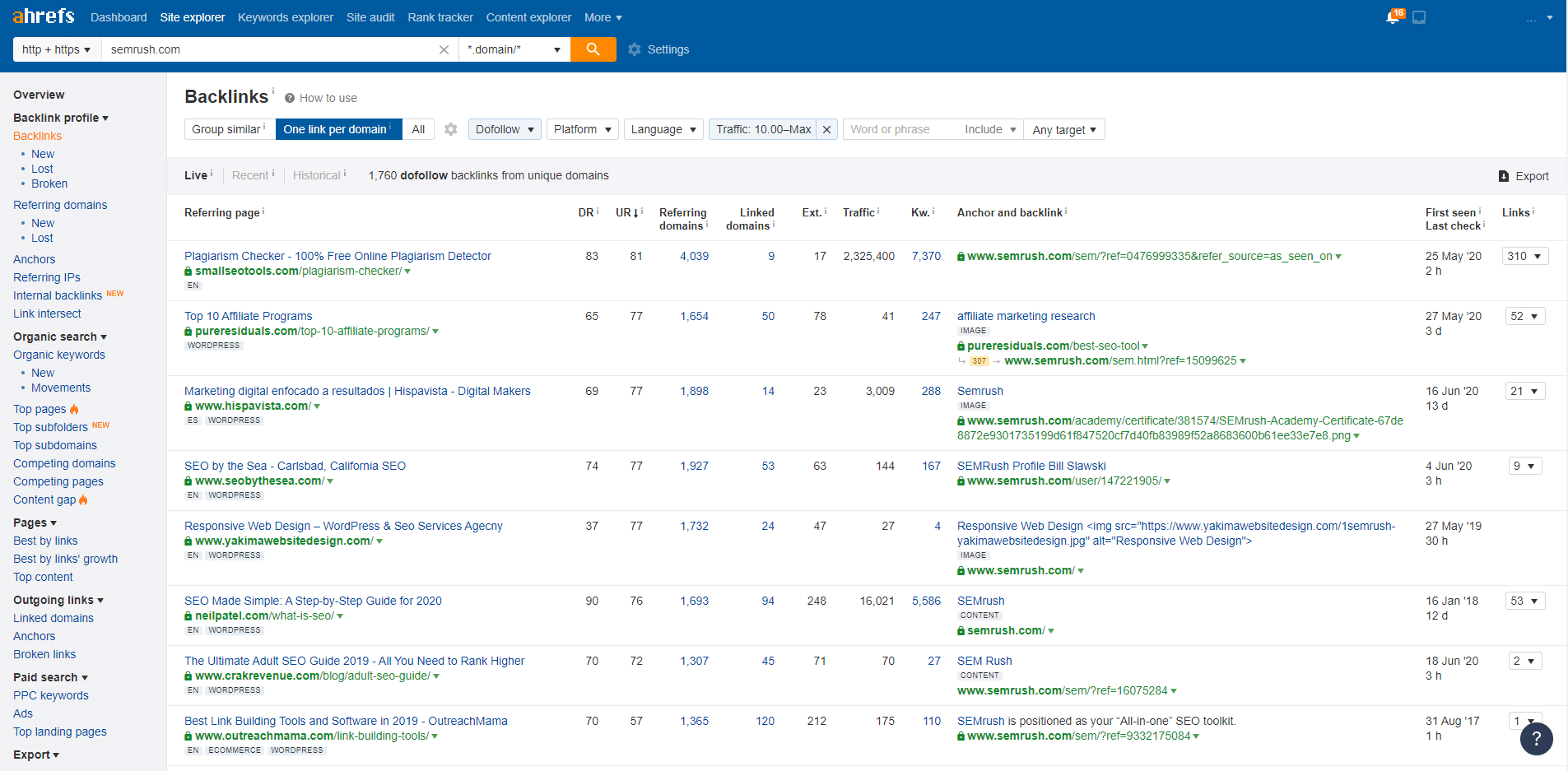Open Keywords explorer
This screenshot has width=1568, height=771.
(286, 17)
